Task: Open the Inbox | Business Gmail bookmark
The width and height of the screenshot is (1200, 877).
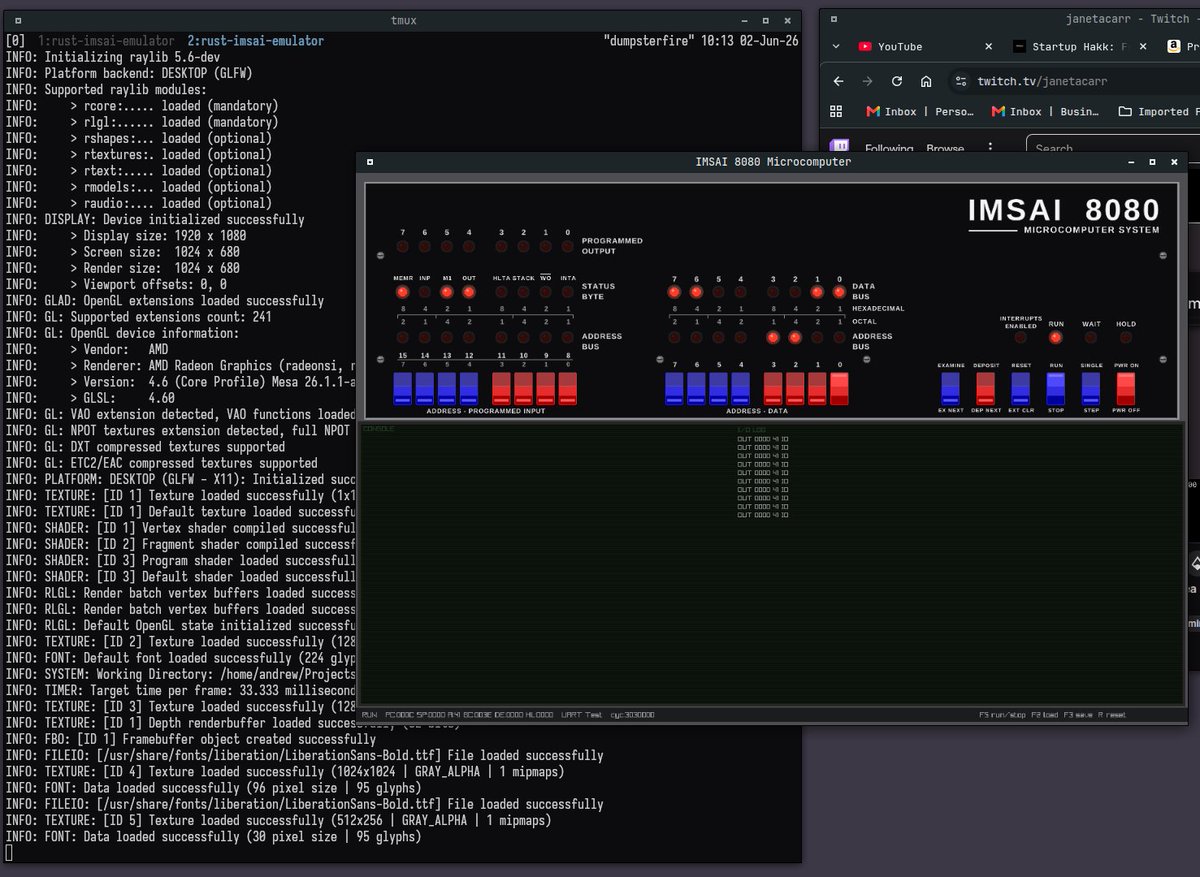Action: 1045,112
